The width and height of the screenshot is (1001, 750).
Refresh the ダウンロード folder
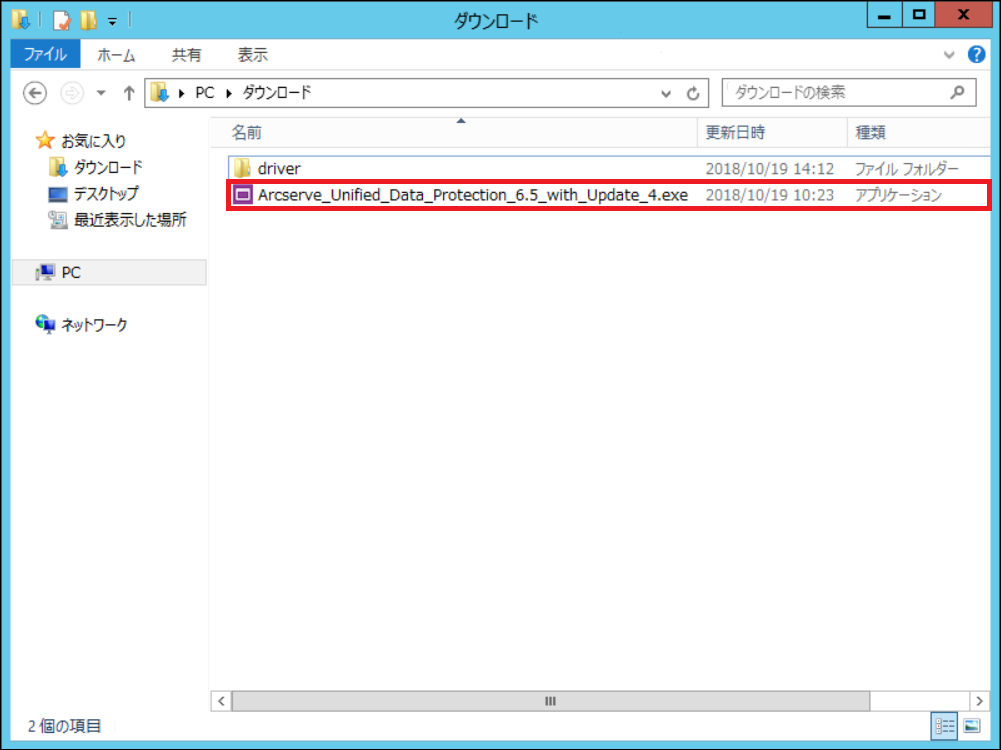(693, 94)
